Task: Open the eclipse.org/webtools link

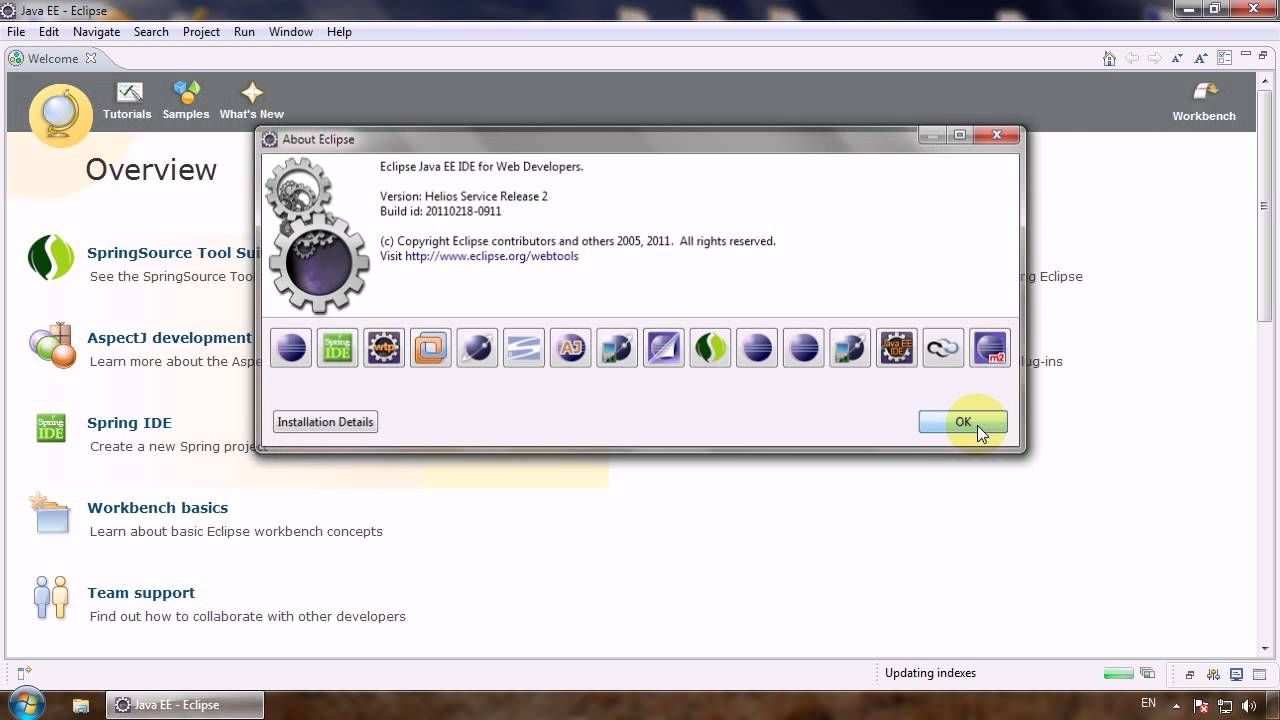Action: coord(492,256)
